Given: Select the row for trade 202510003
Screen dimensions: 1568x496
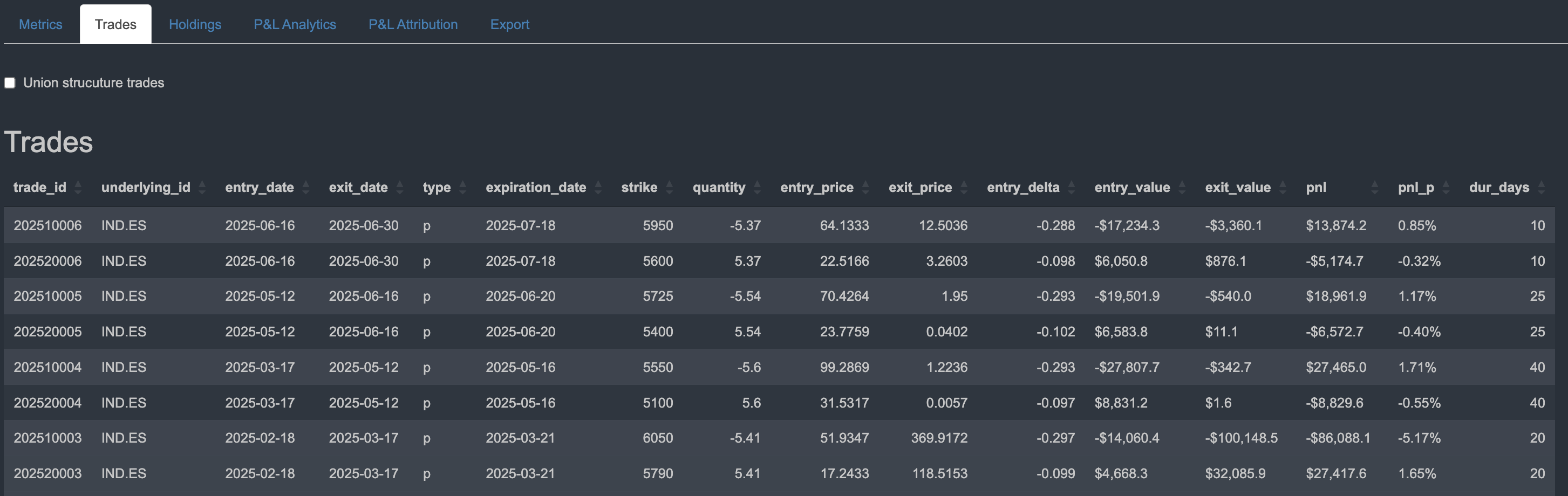Looking at the screenshot, I should tap(47, 438).
